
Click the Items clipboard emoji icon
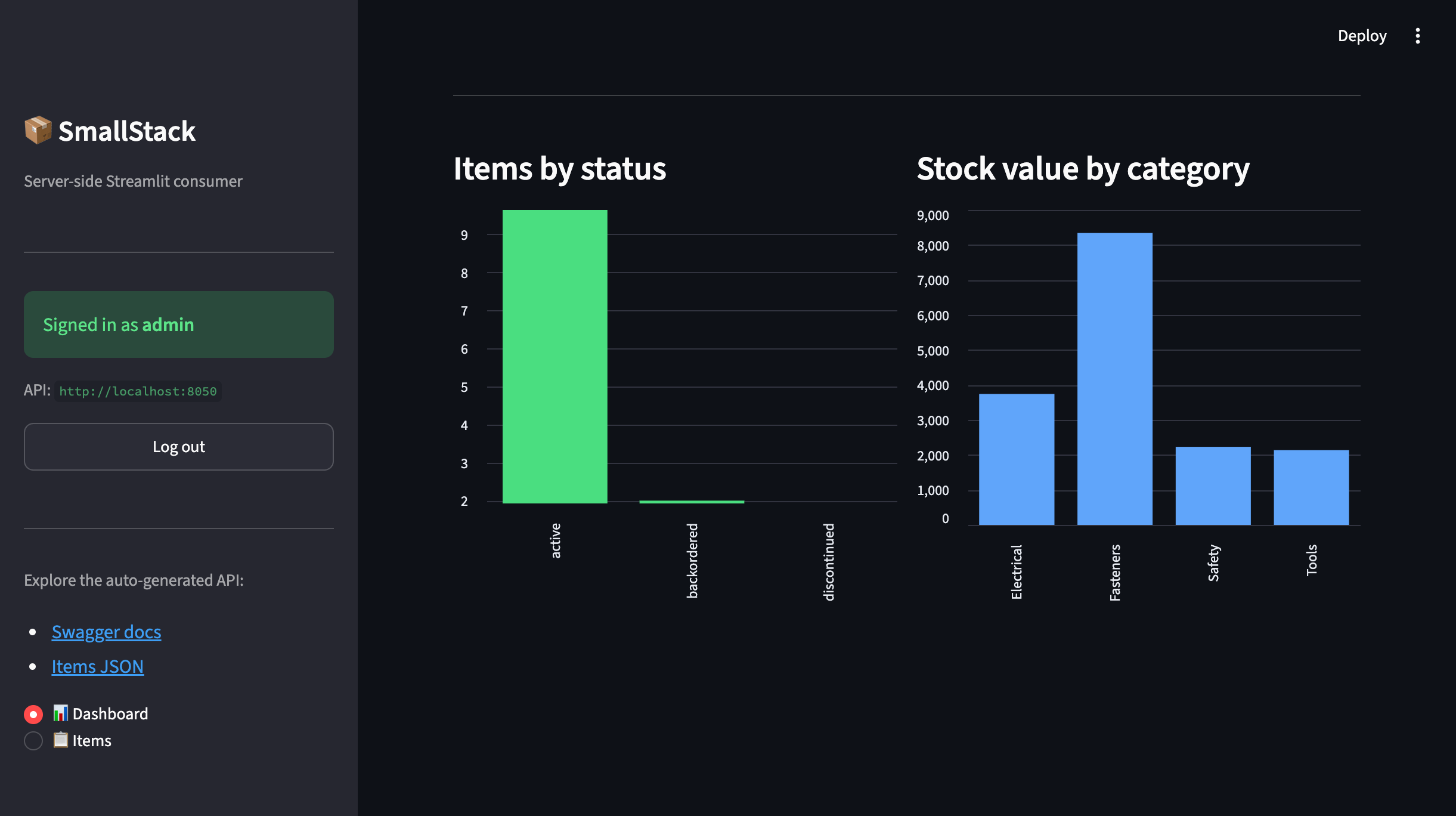pos(60,740)
